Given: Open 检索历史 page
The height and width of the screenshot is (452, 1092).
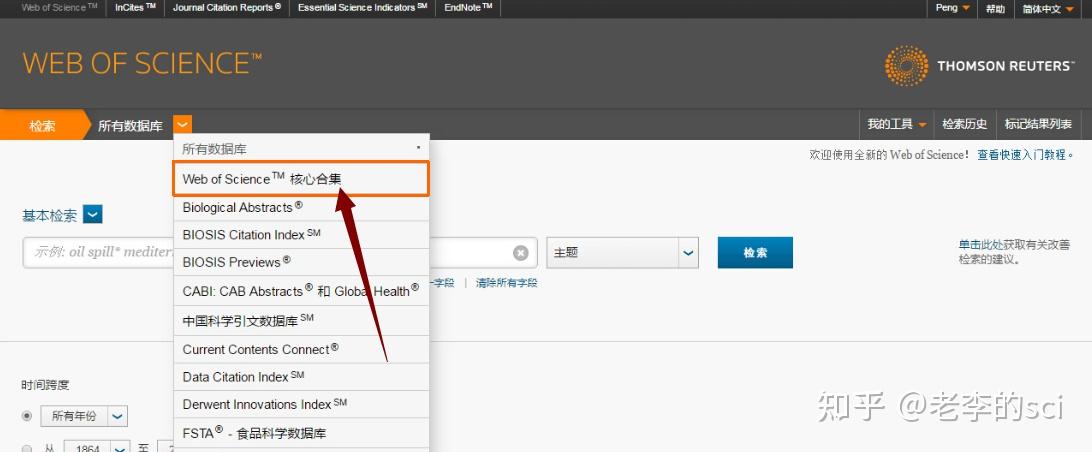Looking at the screenshot, I should click(x=965, y=125).
